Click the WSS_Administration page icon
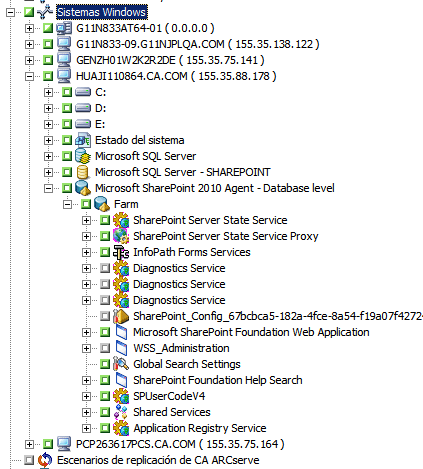Screen dimensions: 423x469 [121, 348]
